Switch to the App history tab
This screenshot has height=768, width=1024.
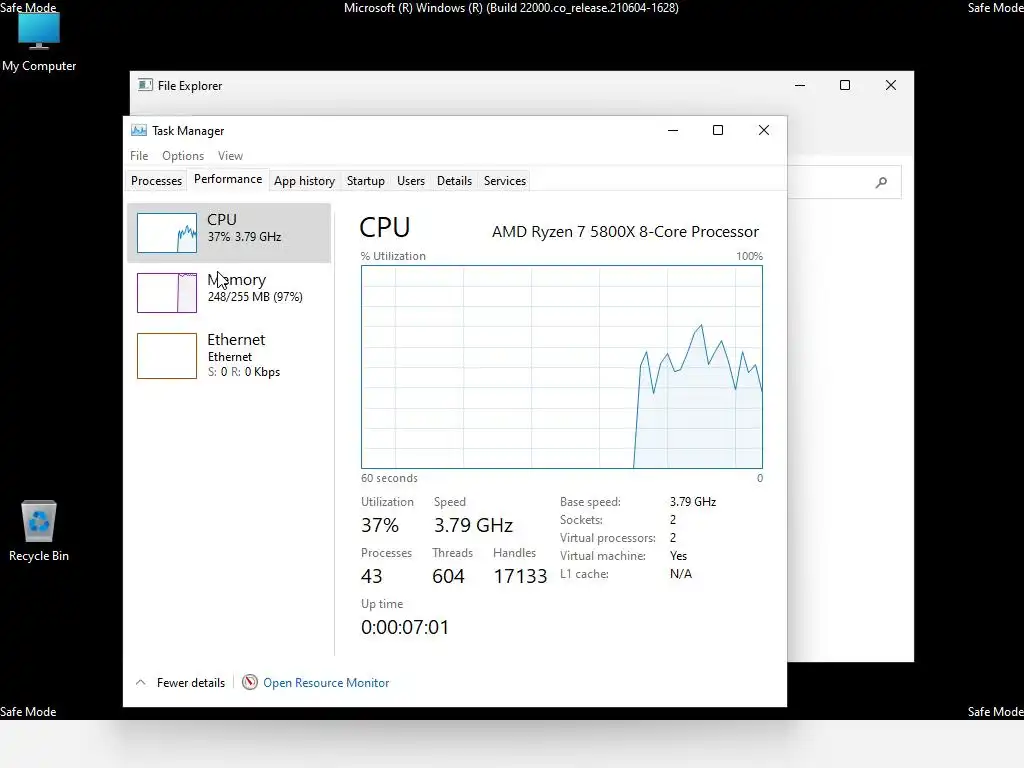(304, 181)
